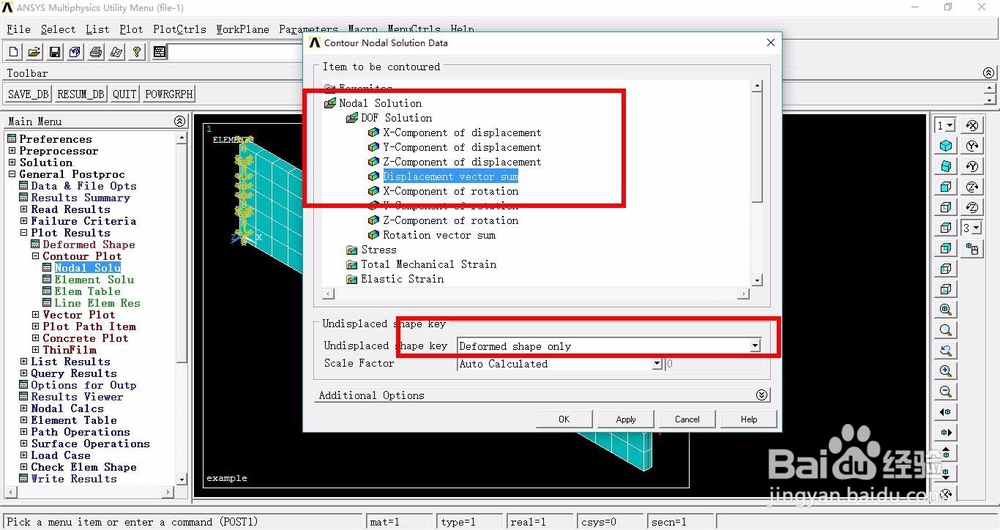This screenshot has height=530, width=1000.
Task: Click the Pan Model Left arrow icon
Action: [946, 411]
